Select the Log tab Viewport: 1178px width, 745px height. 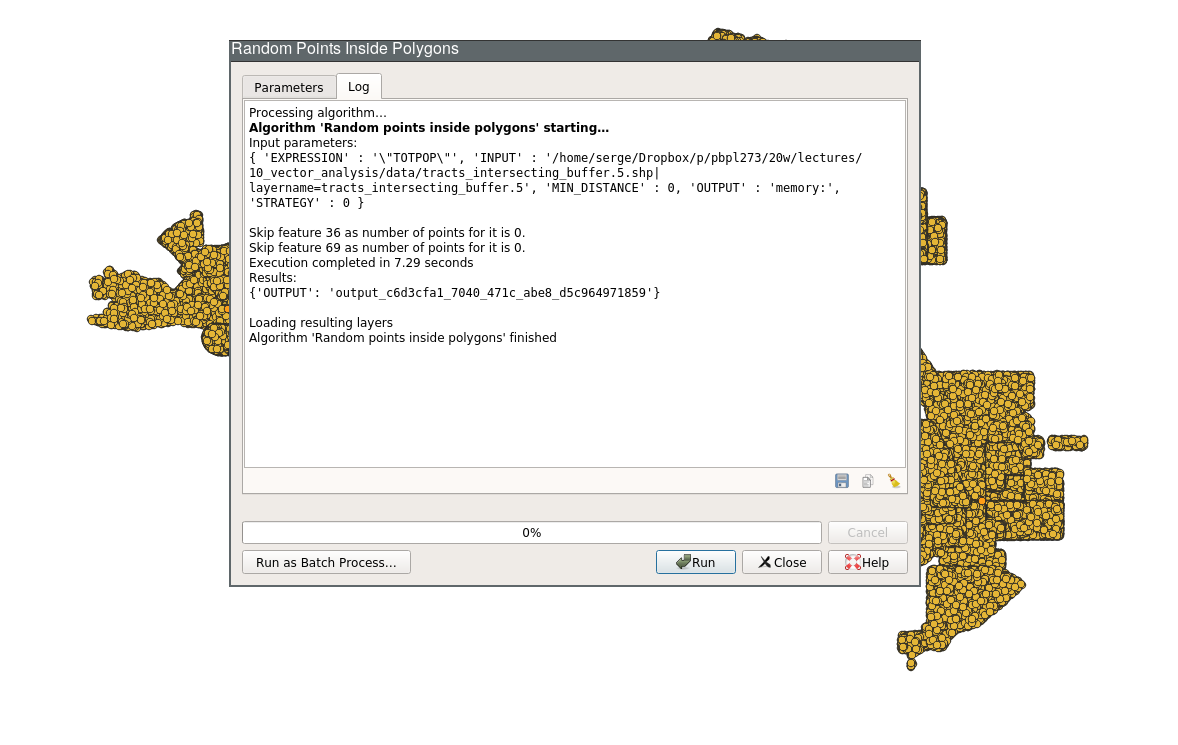tap(359, 87)
